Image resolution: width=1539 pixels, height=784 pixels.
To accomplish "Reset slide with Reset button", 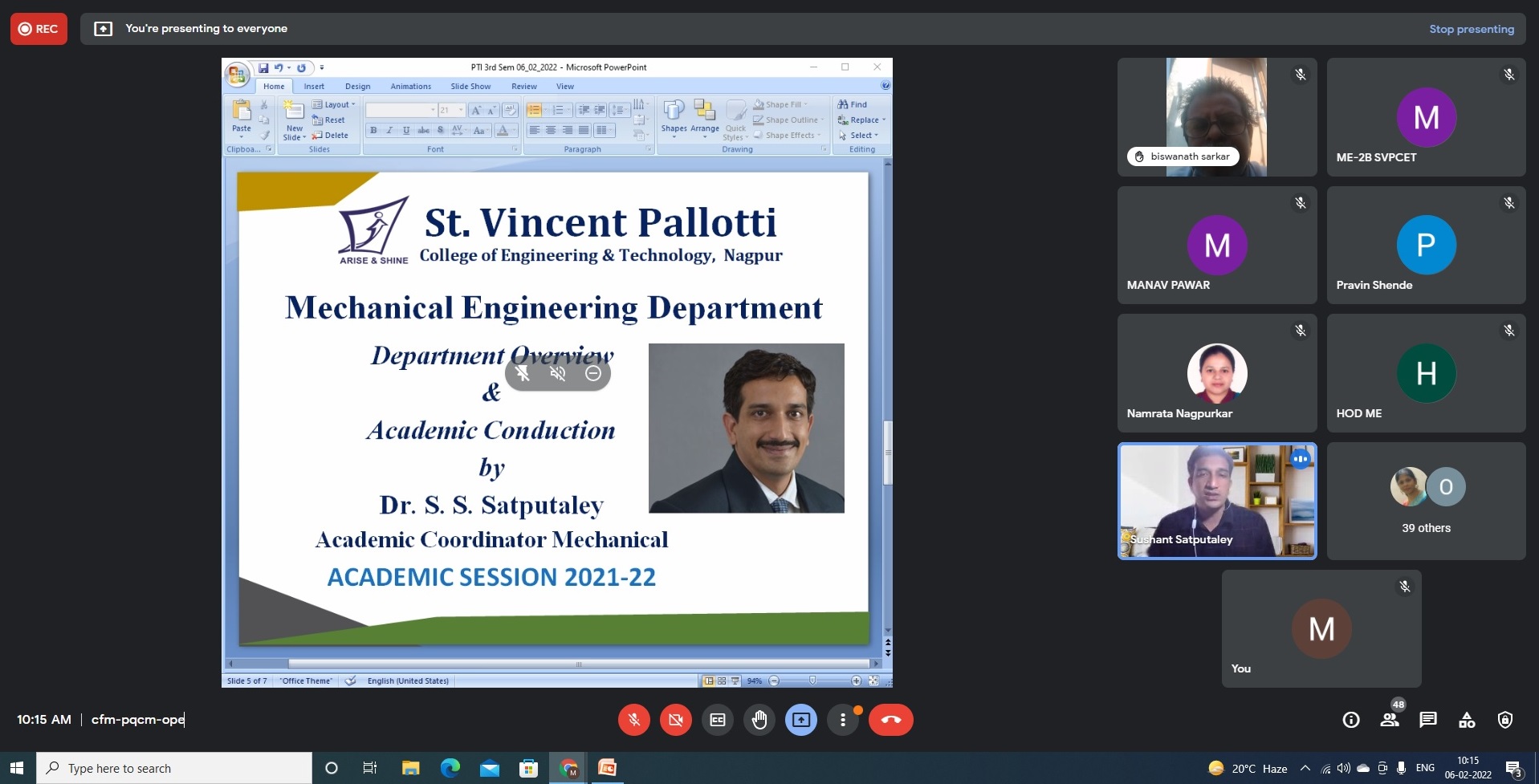I will (x=329, y=120).
